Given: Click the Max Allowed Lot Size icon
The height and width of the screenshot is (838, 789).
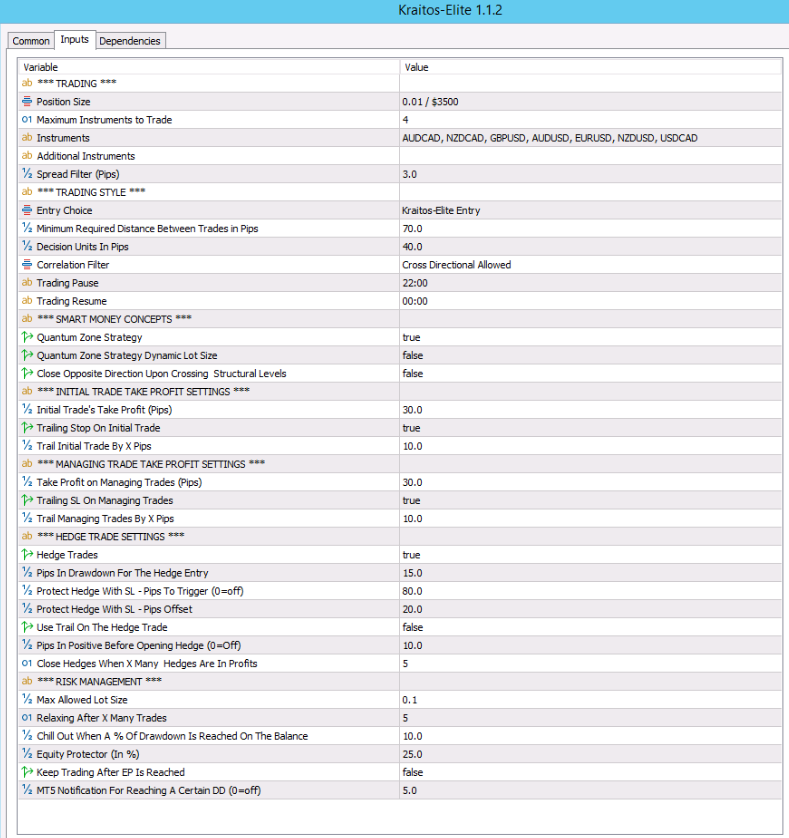Looking at the screenshot, I should (27, 700).
